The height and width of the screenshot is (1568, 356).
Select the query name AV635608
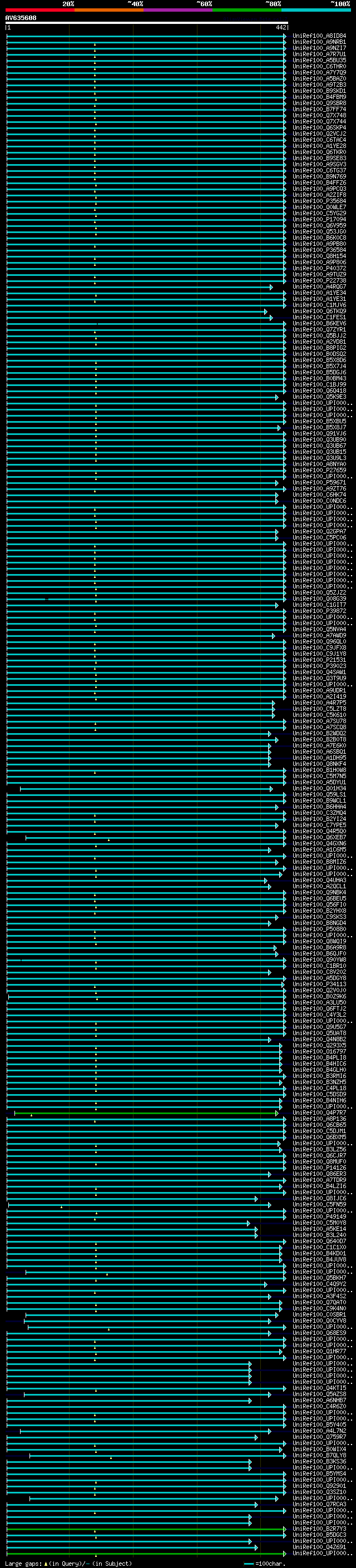pos(21,18)
